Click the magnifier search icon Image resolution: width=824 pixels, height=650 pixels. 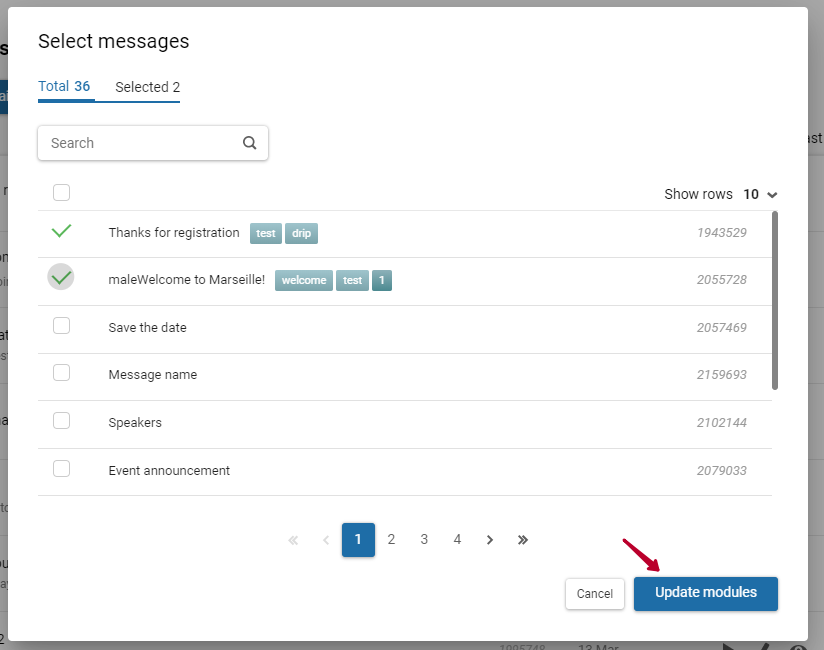pos(250,143)
